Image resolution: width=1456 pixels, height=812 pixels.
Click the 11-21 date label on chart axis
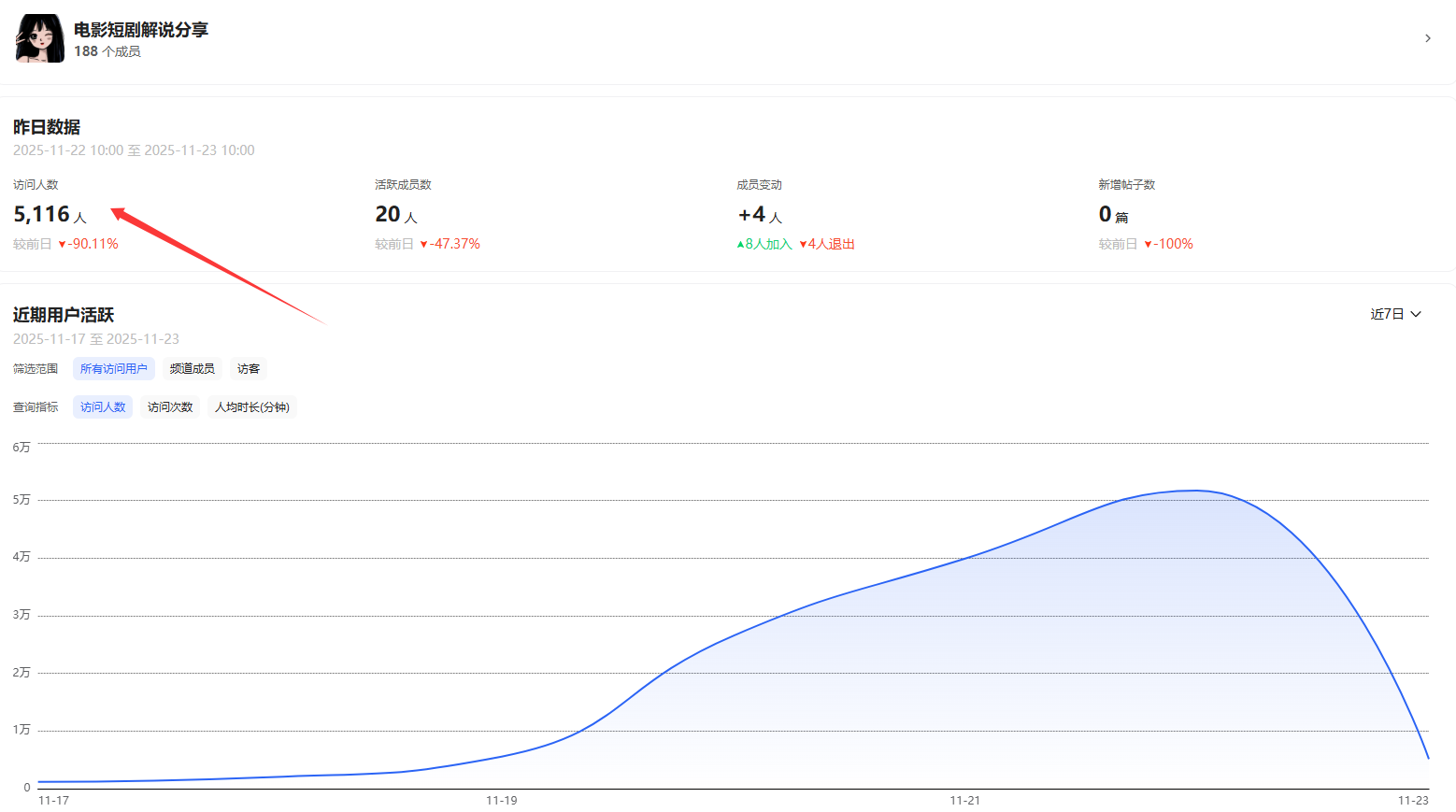point(964,801)
